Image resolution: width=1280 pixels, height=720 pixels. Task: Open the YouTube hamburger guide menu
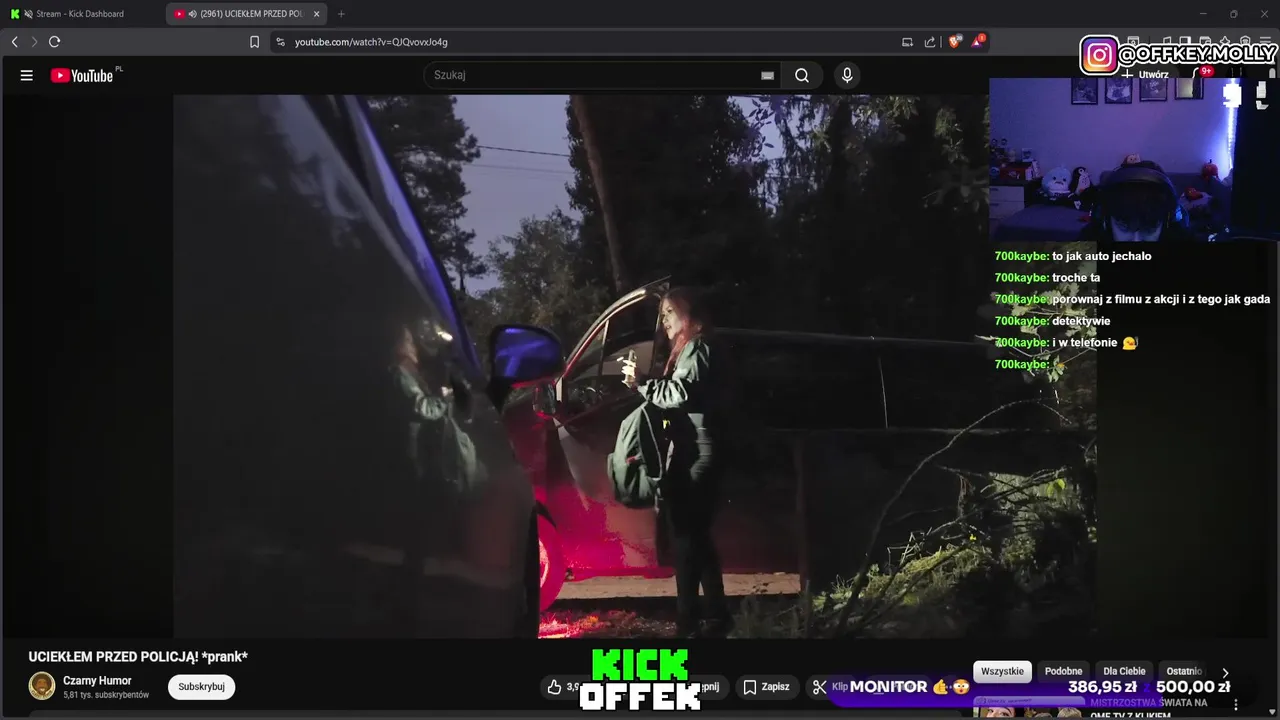point(27,75)
